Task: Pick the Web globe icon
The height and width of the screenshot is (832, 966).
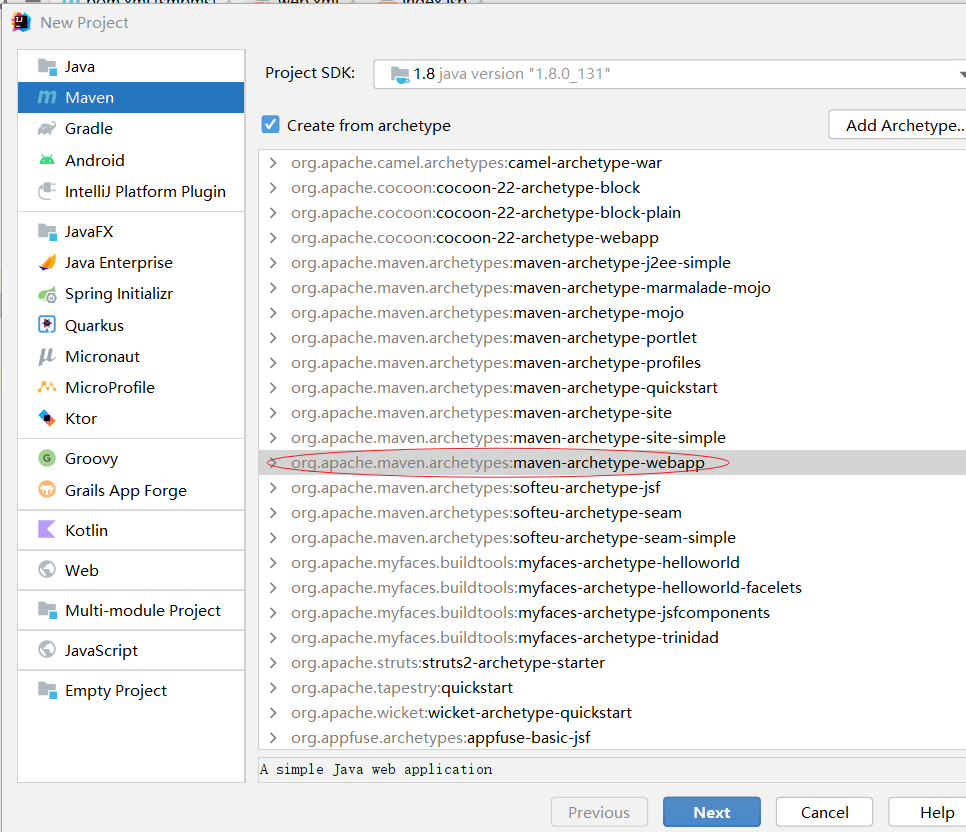Action: [47, 569]
